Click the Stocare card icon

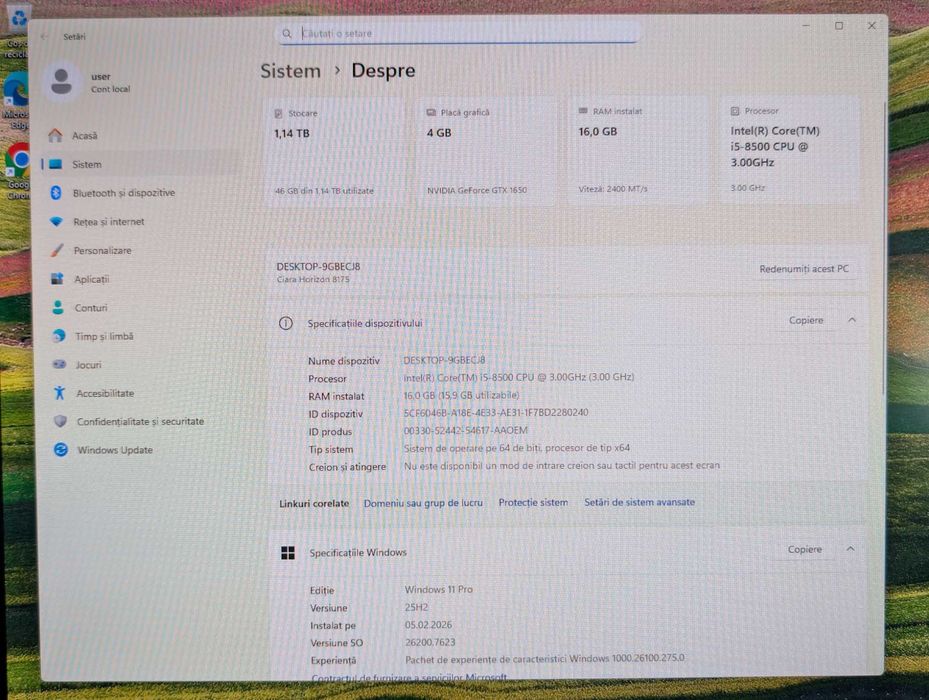[278, 113]
